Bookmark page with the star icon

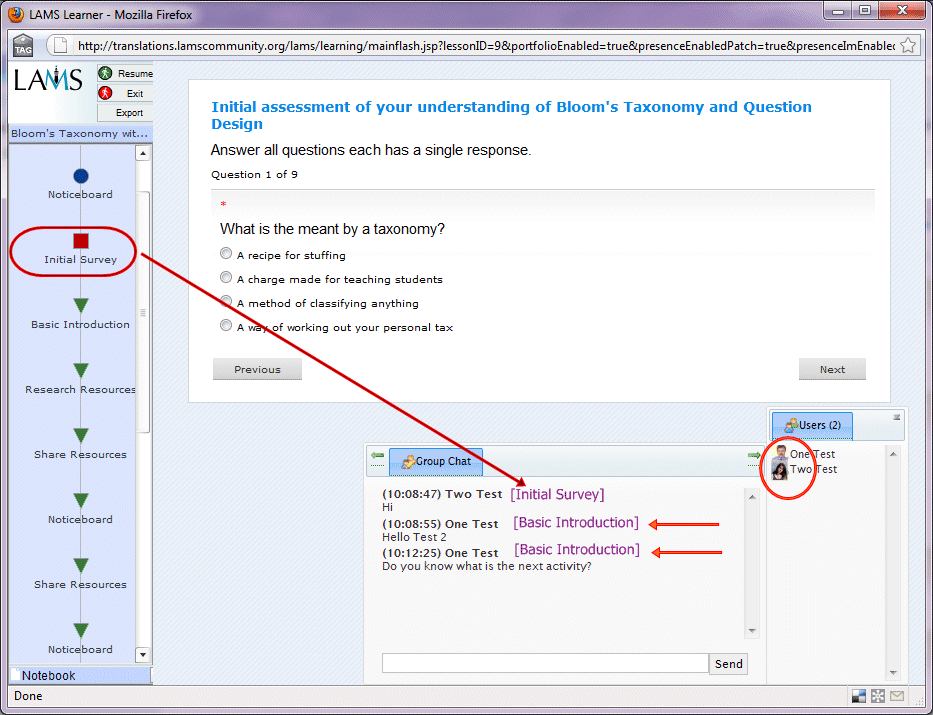click(x=908, y=46)
